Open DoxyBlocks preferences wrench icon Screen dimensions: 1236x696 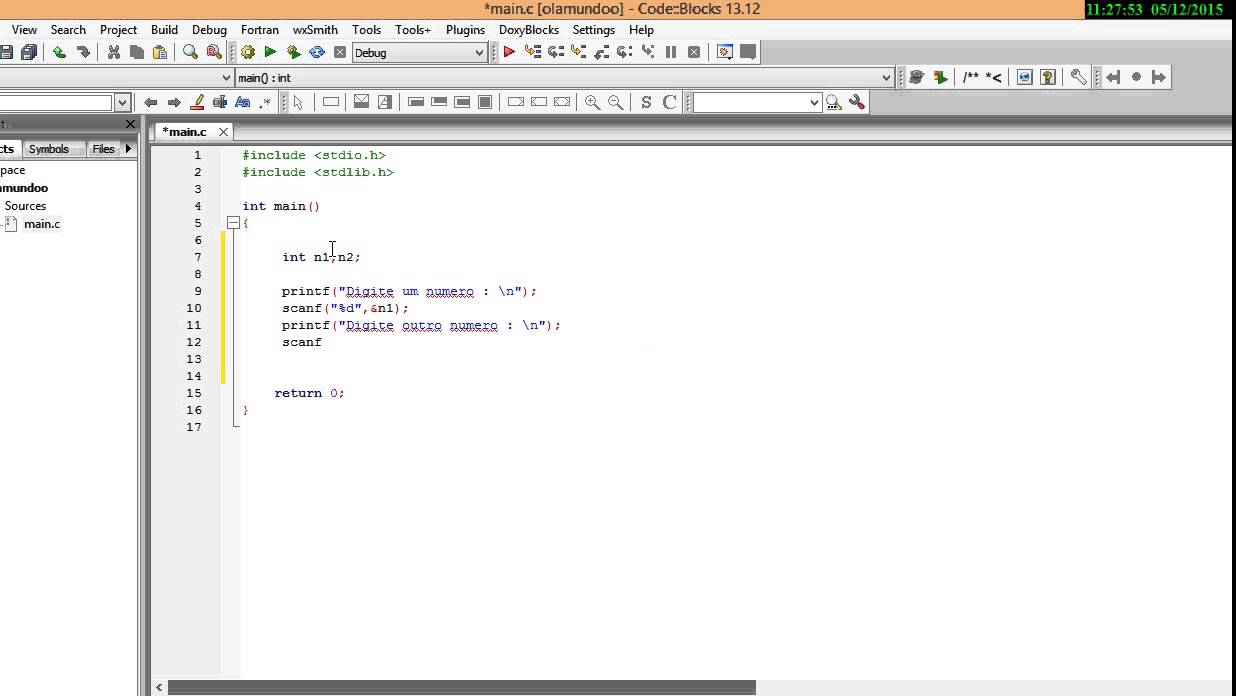(1079, 77)
